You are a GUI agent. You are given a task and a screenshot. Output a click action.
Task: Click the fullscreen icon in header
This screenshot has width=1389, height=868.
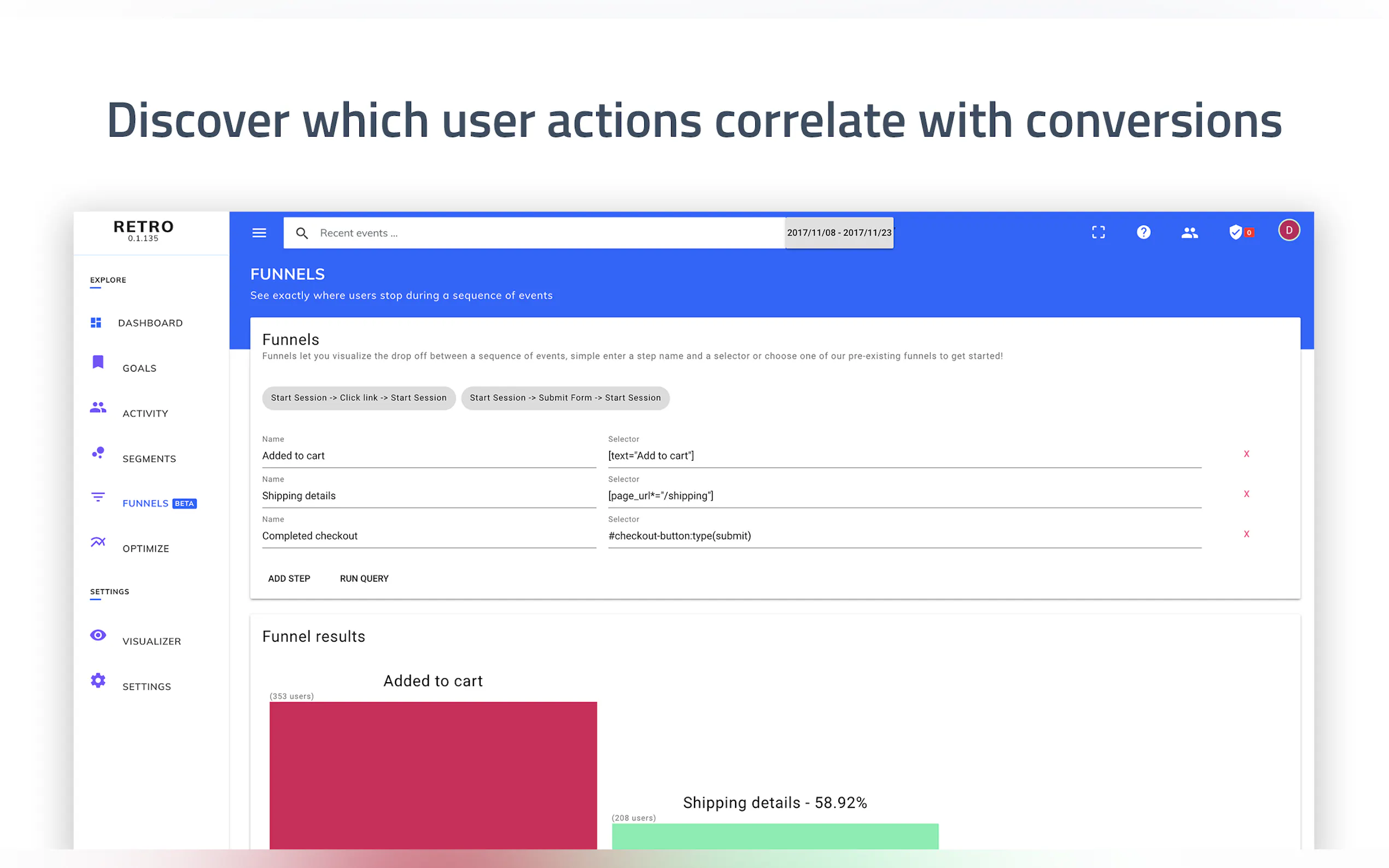click(x=1098, y=232)
